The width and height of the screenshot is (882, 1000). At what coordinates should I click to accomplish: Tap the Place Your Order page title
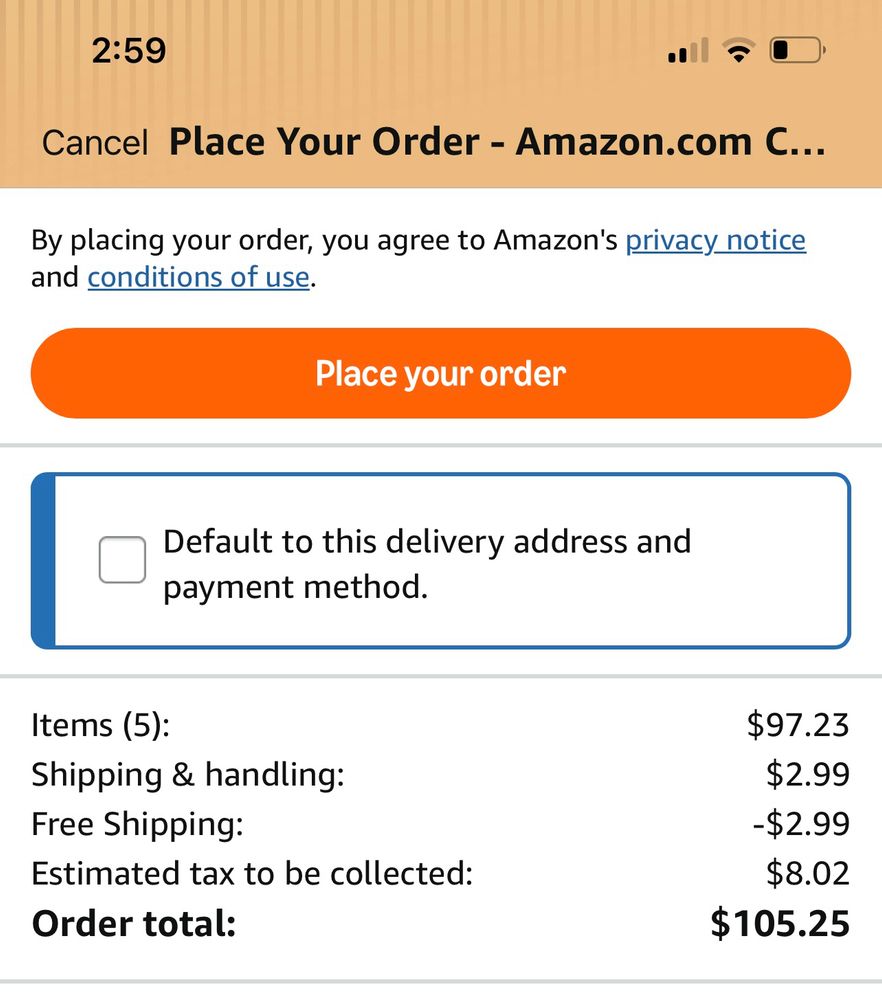[x=497, y=142]
